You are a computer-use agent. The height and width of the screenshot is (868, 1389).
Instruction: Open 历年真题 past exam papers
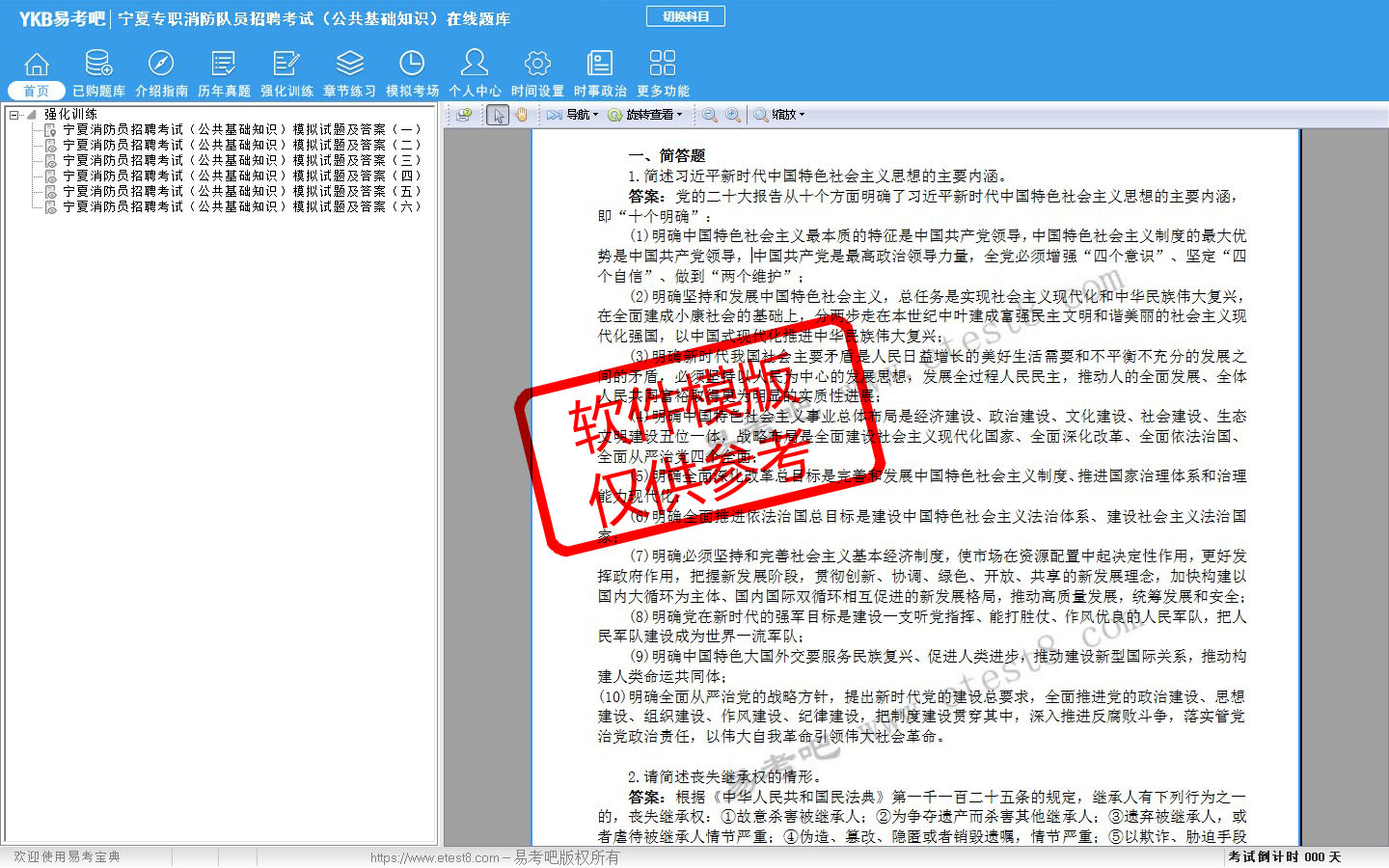[x=224, y=73]
